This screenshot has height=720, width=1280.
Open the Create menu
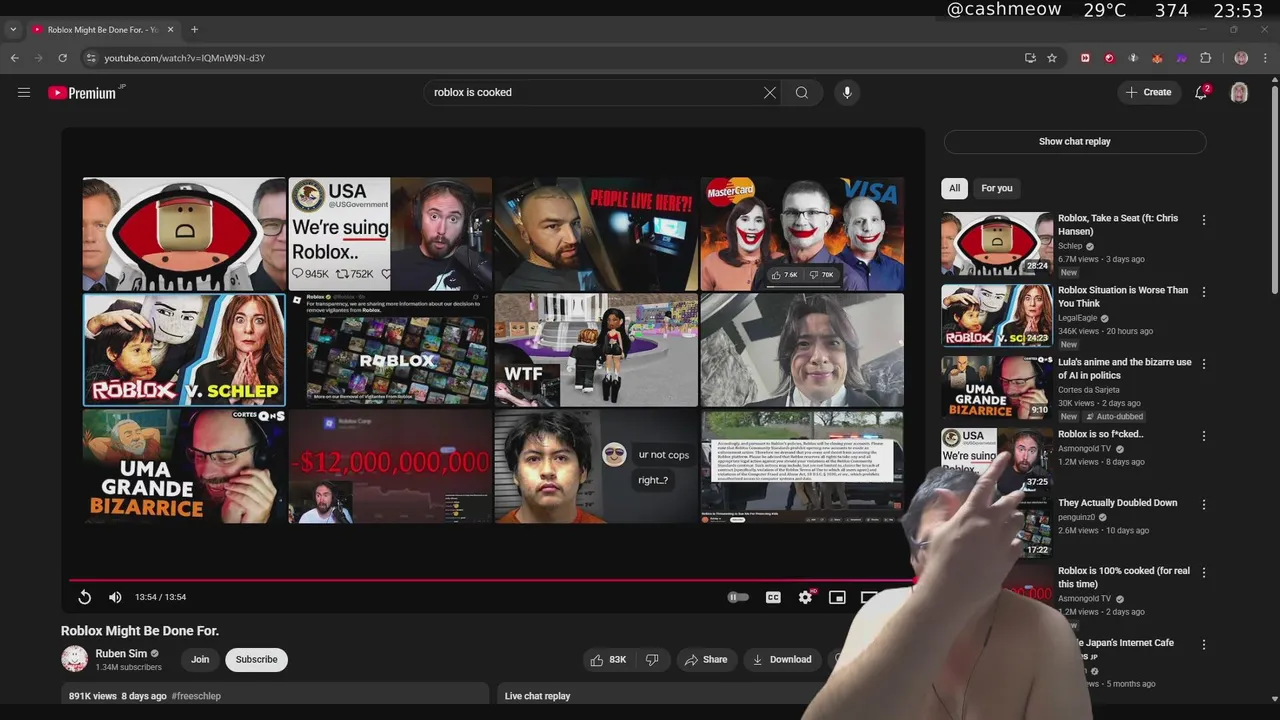pos(1148,92)
